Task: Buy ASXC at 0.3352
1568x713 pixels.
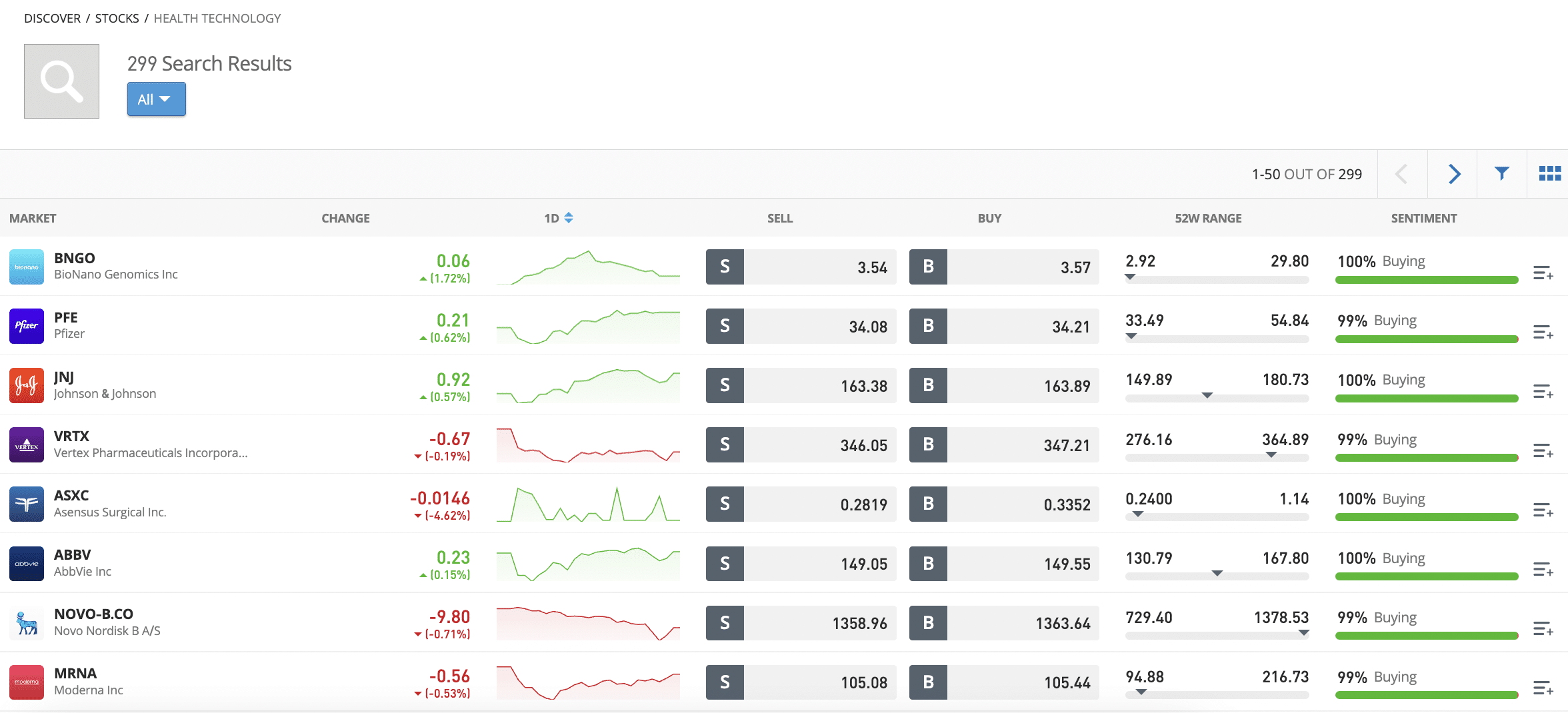Action: (x=1004, y=504)
